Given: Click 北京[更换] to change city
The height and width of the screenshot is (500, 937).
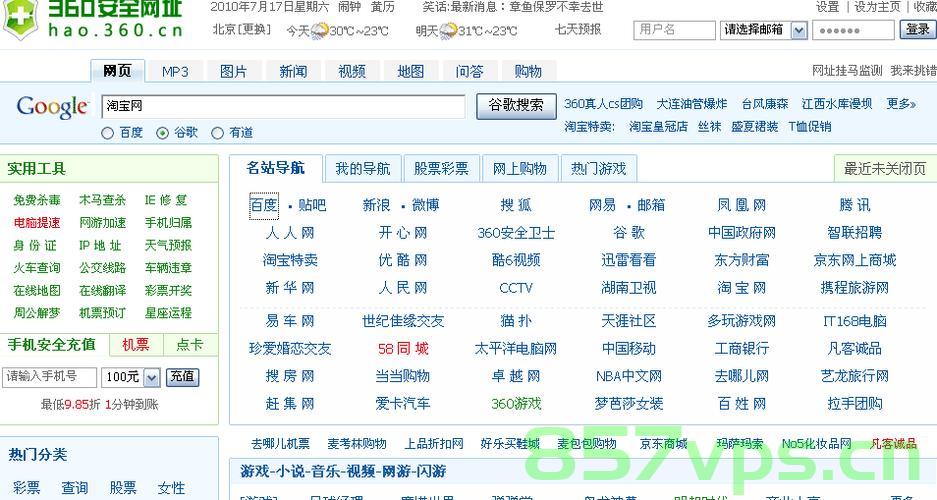Looking at the screenshot, I should click(x=242, y=29).
